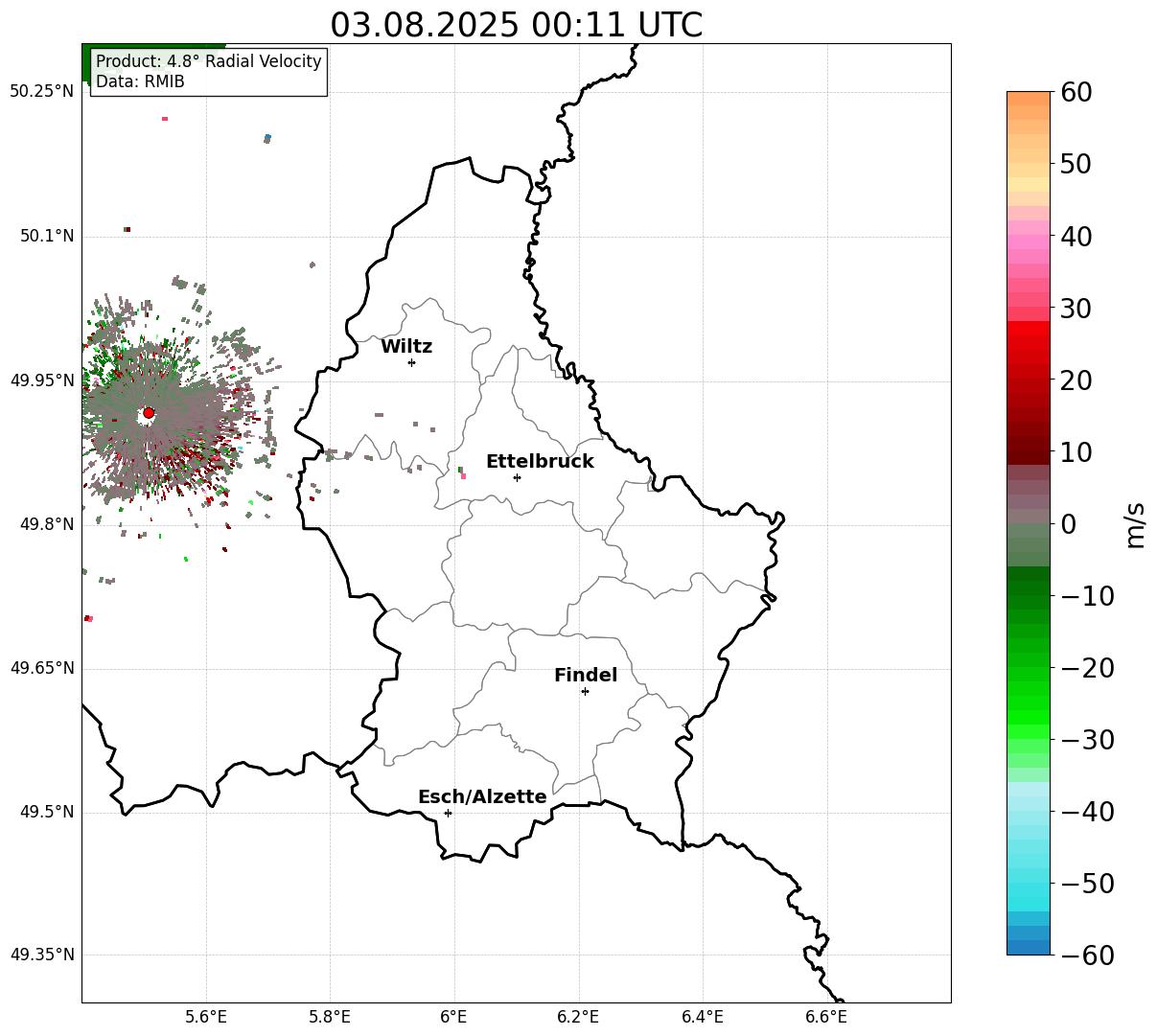Select the Findel city label

586,676
